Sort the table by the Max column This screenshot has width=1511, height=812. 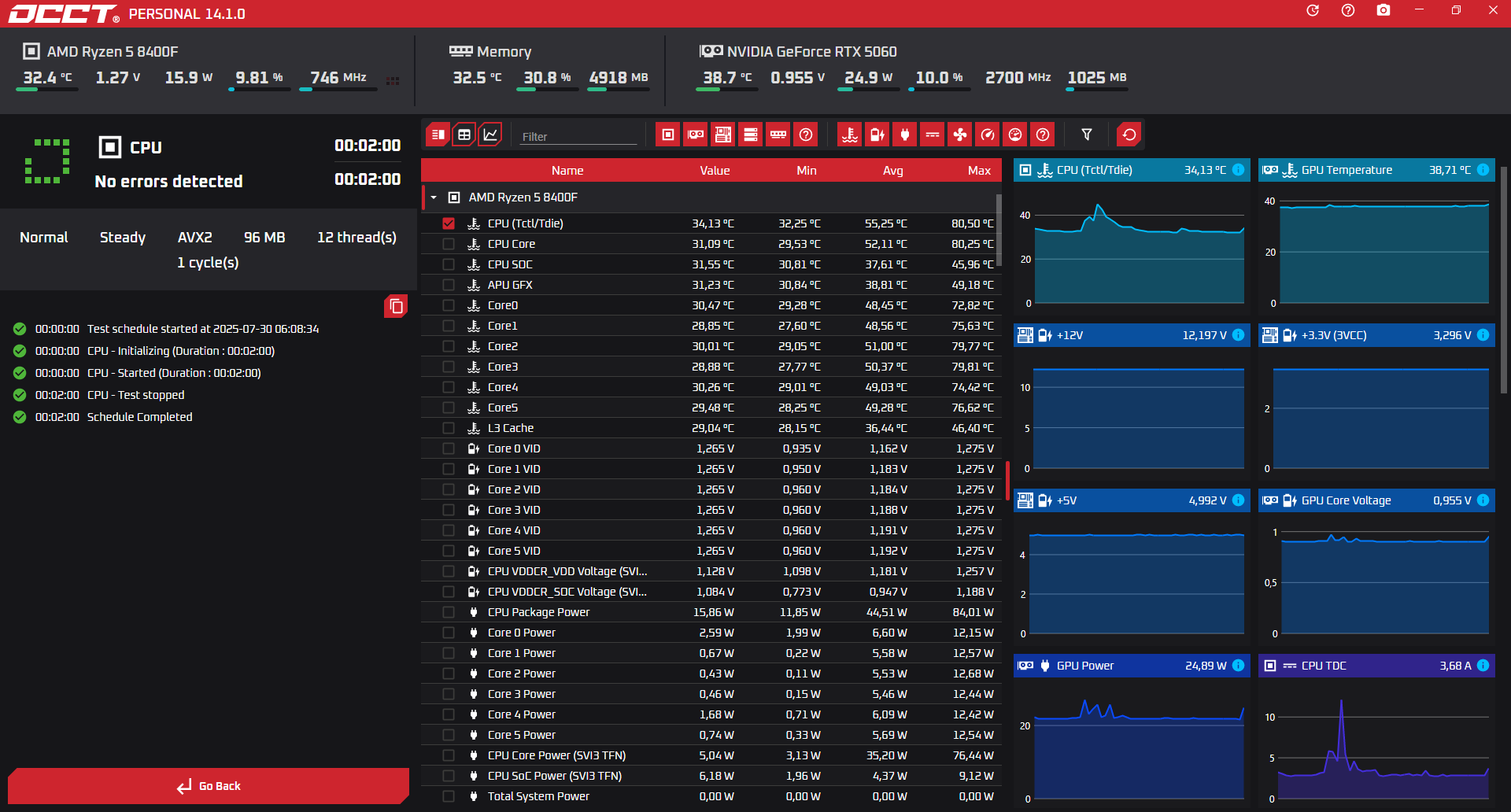(x=979, y=171)
